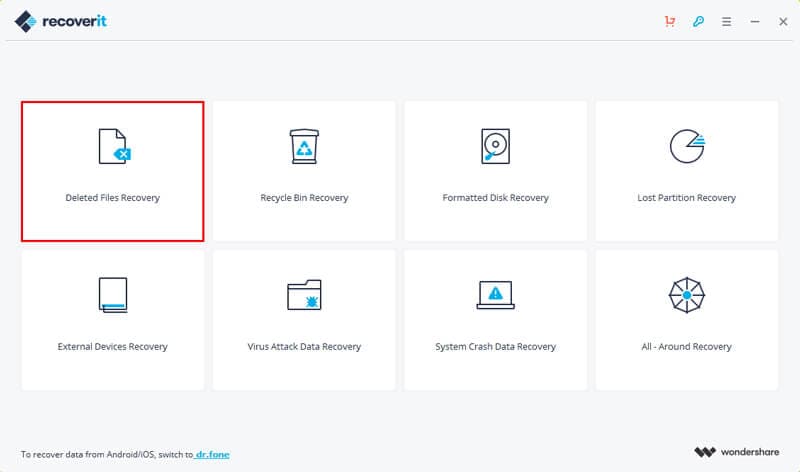This screenshot has height=472, width=800.
Task: Click the key registration icon
Action: coord(698,21)
